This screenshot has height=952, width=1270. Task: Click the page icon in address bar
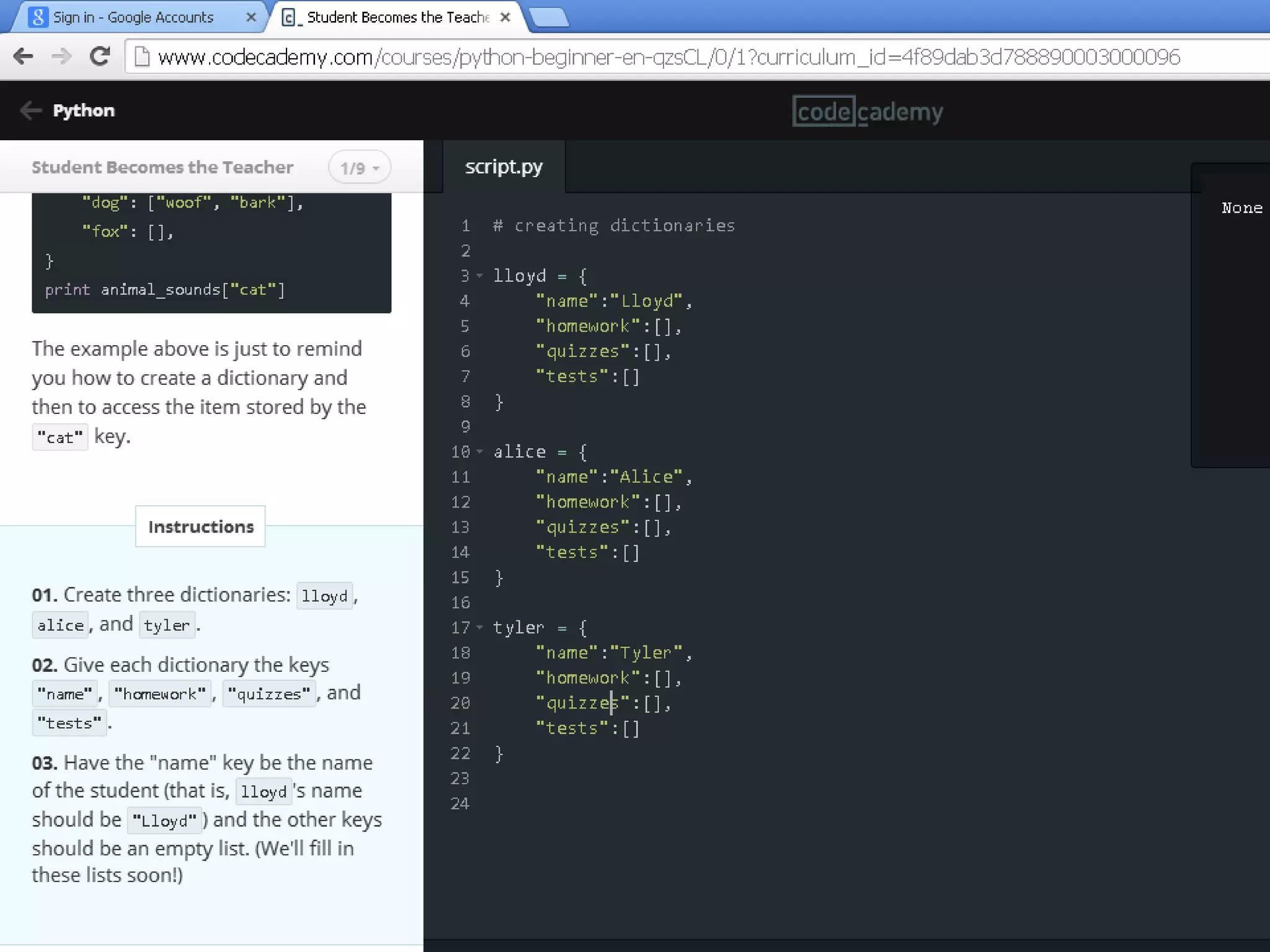click(x=143, y=56)
